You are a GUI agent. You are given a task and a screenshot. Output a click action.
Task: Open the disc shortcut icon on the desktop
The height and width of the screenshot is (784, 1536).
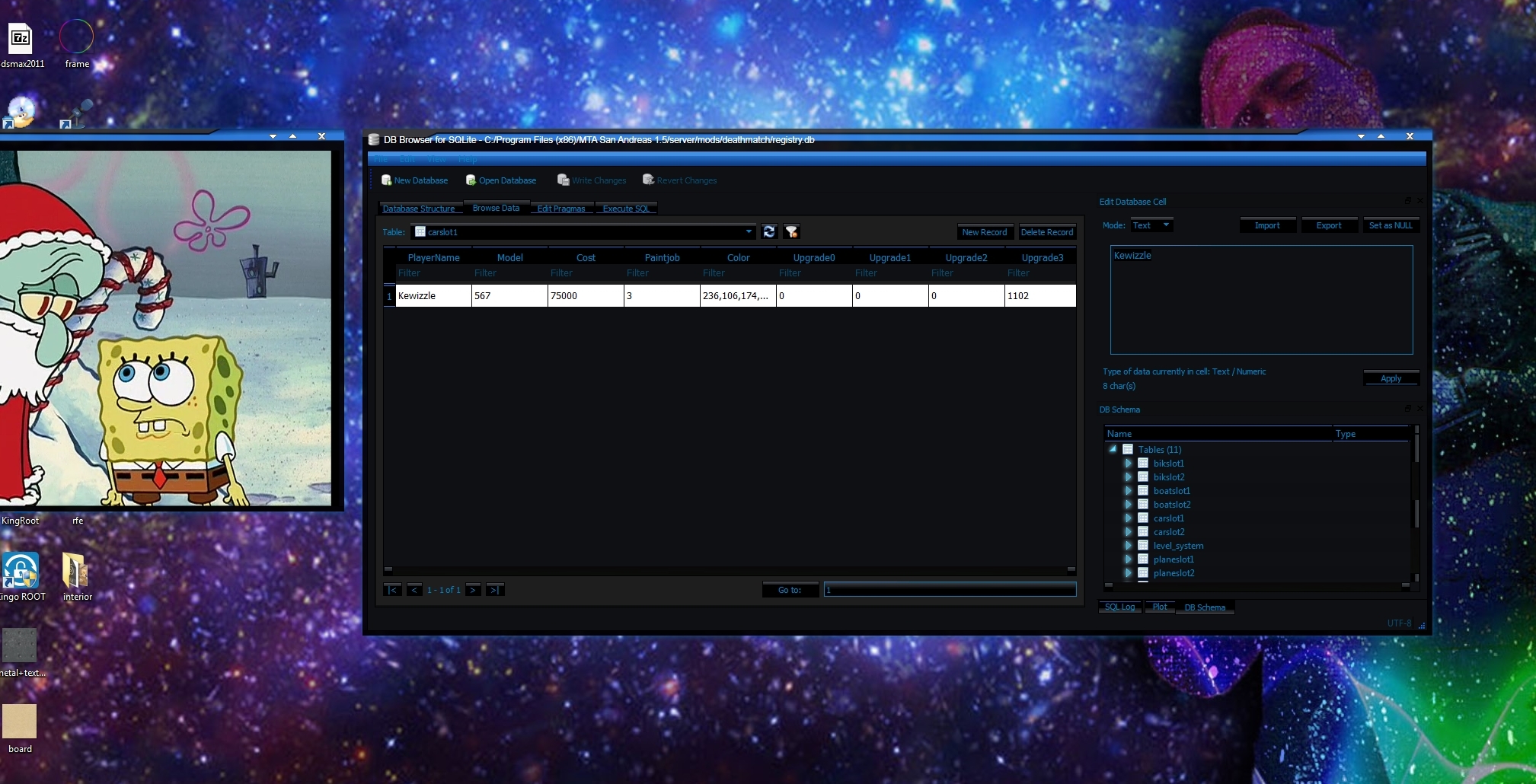pos(18,113)
